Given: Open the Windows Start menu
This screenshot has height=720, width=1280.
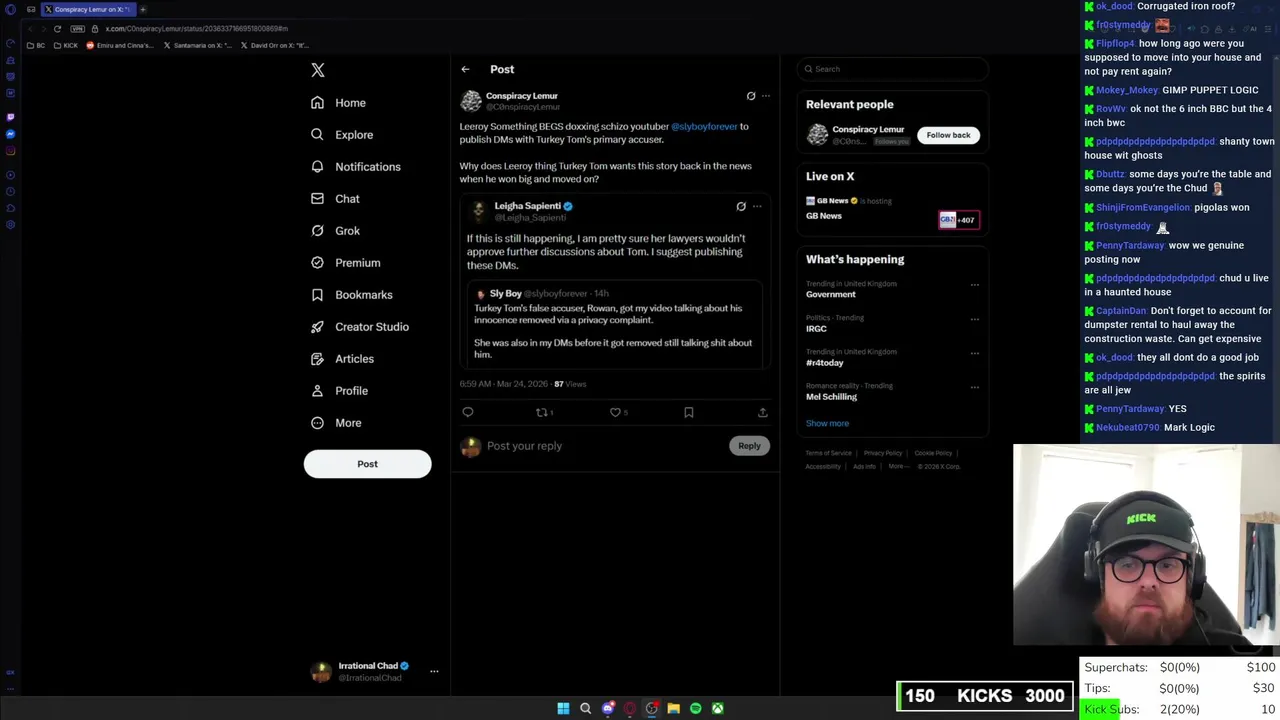Looking at the screenshot, I should tap(563, 708).
